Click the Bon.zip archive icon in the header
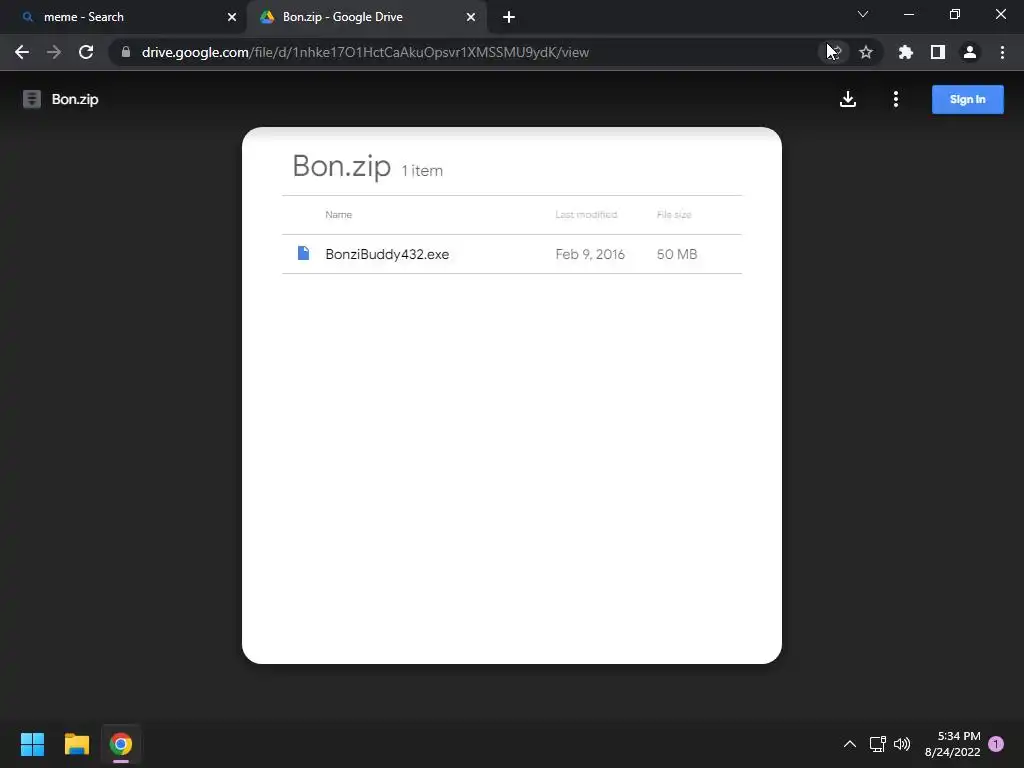Screen dimensions: 1024x768 (x=31, y=99)
